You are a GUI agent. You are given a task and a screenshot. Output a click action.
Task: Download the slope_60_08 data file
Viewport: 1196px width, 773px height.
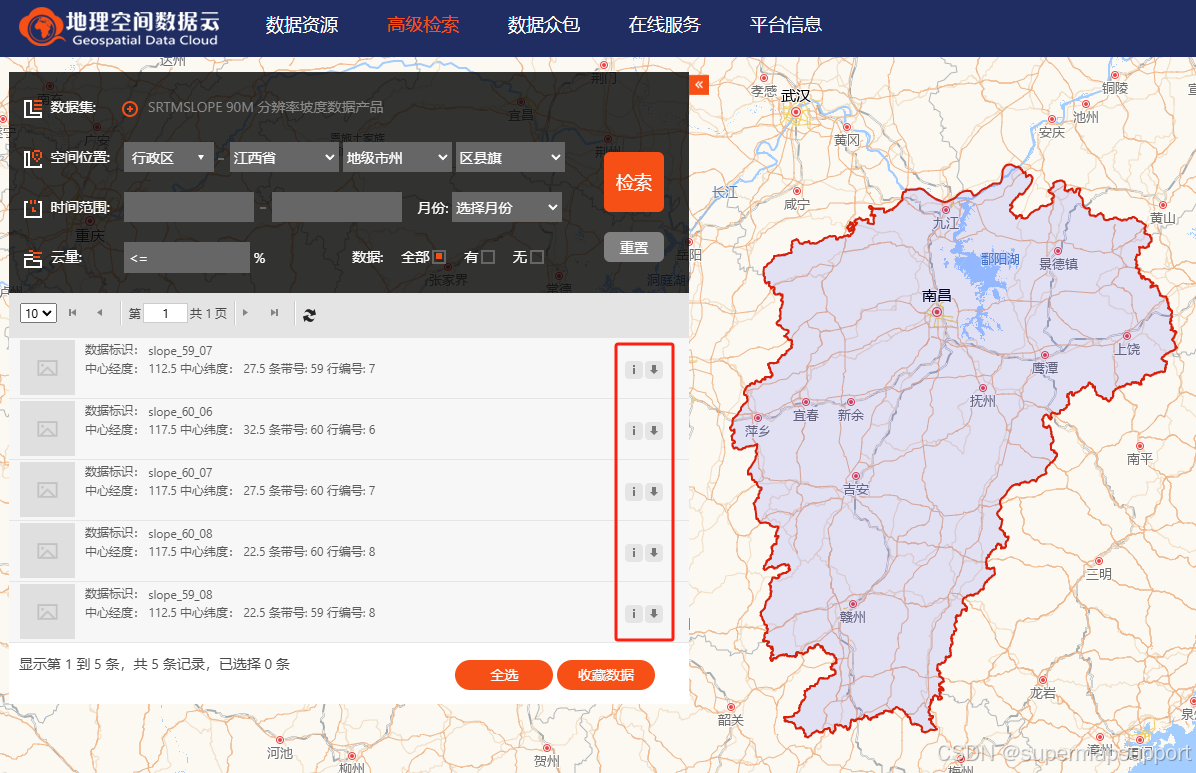653,552
